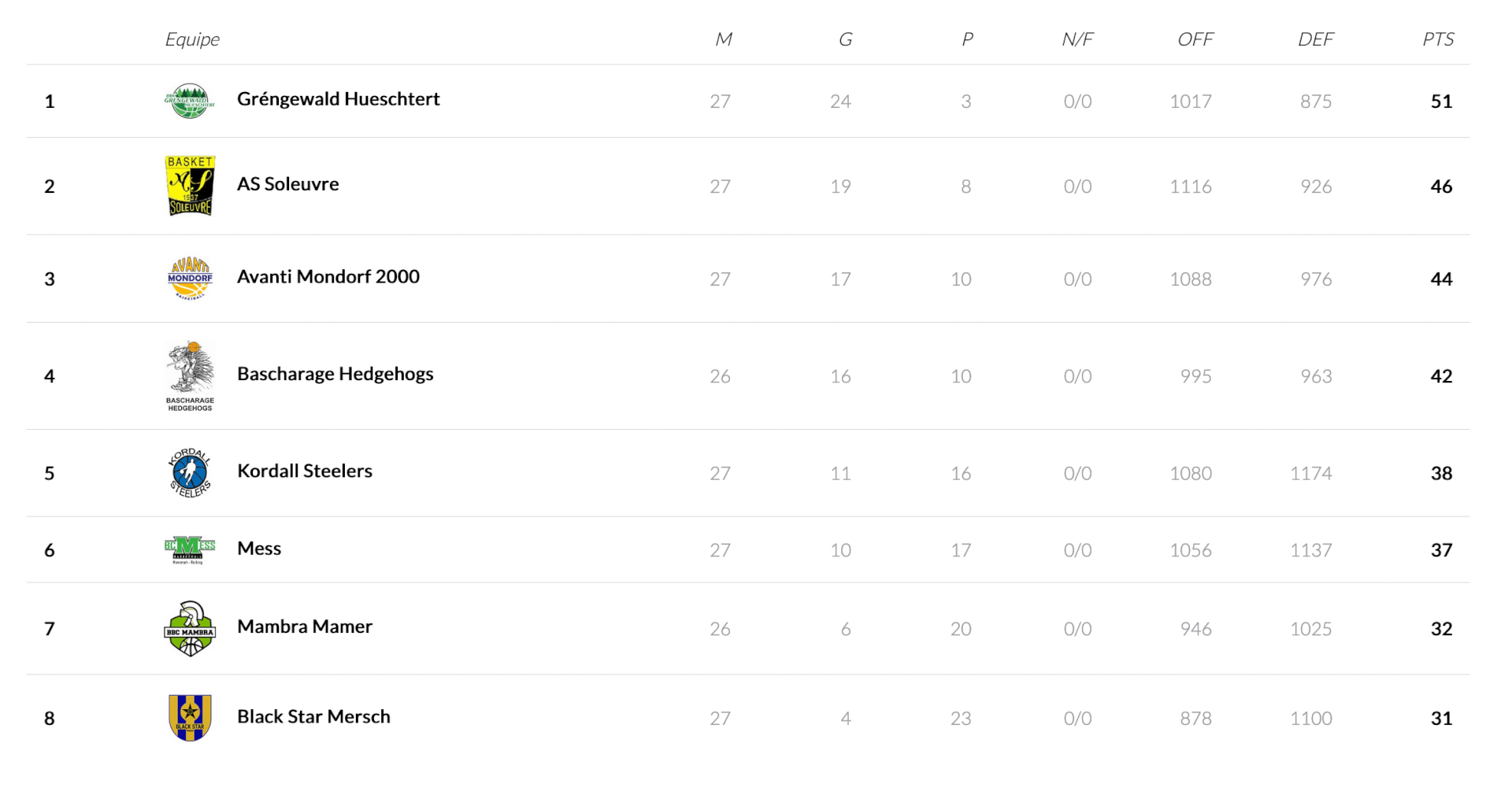Click the Black Star Mersch name
Viewport: 1512px width, 791px height.
coord(313,716)
